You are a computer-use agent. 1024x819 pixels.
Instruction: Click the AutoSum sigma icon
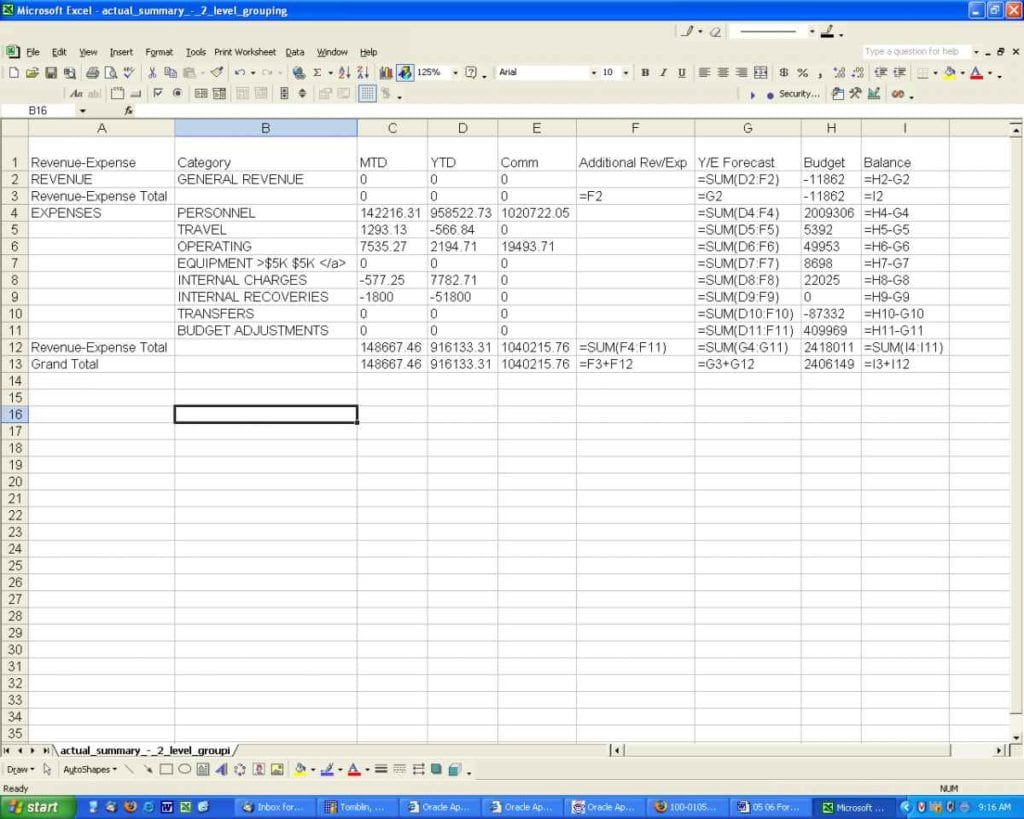click(x=317, y=73)
